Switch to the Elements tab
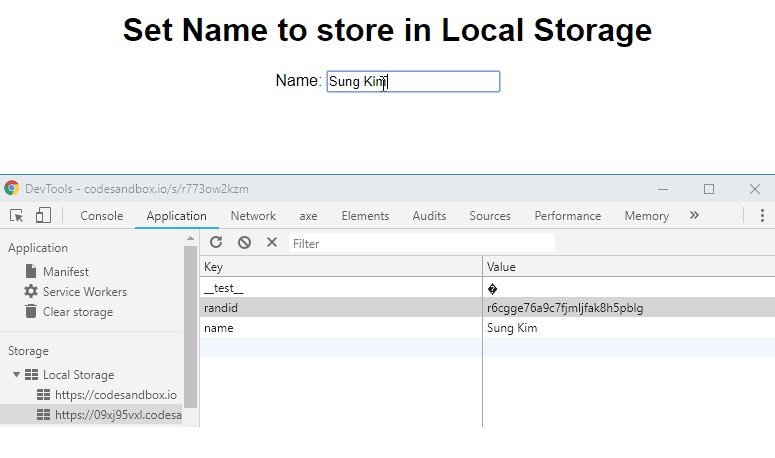 [365, 216]
